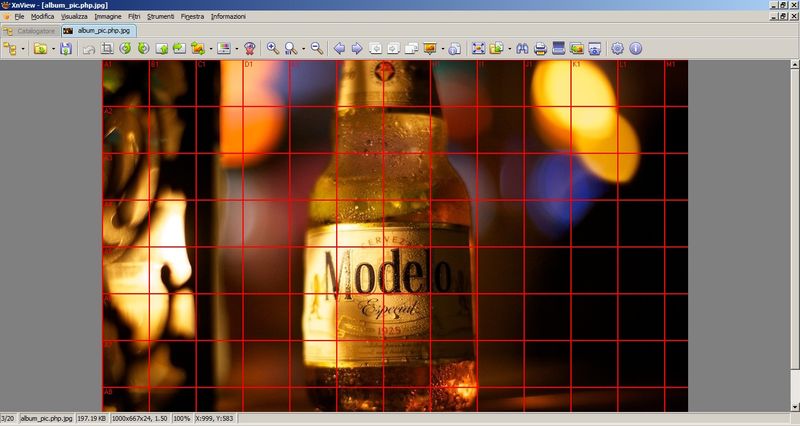Click the vertical scrollbar down arrow
This screenshot has height=426, width=800.
[x=794, y=407]
